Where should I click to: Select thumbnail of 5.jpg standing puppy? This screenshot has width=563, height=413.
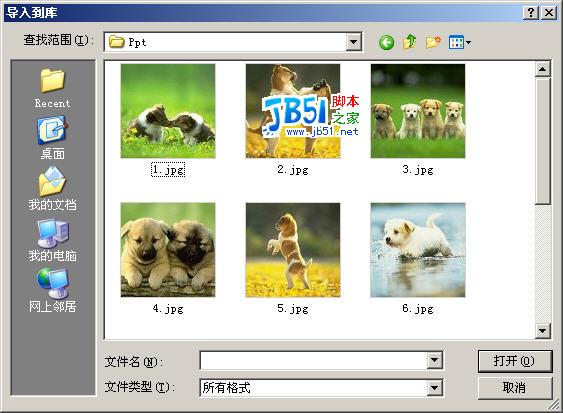click(293, 250)
